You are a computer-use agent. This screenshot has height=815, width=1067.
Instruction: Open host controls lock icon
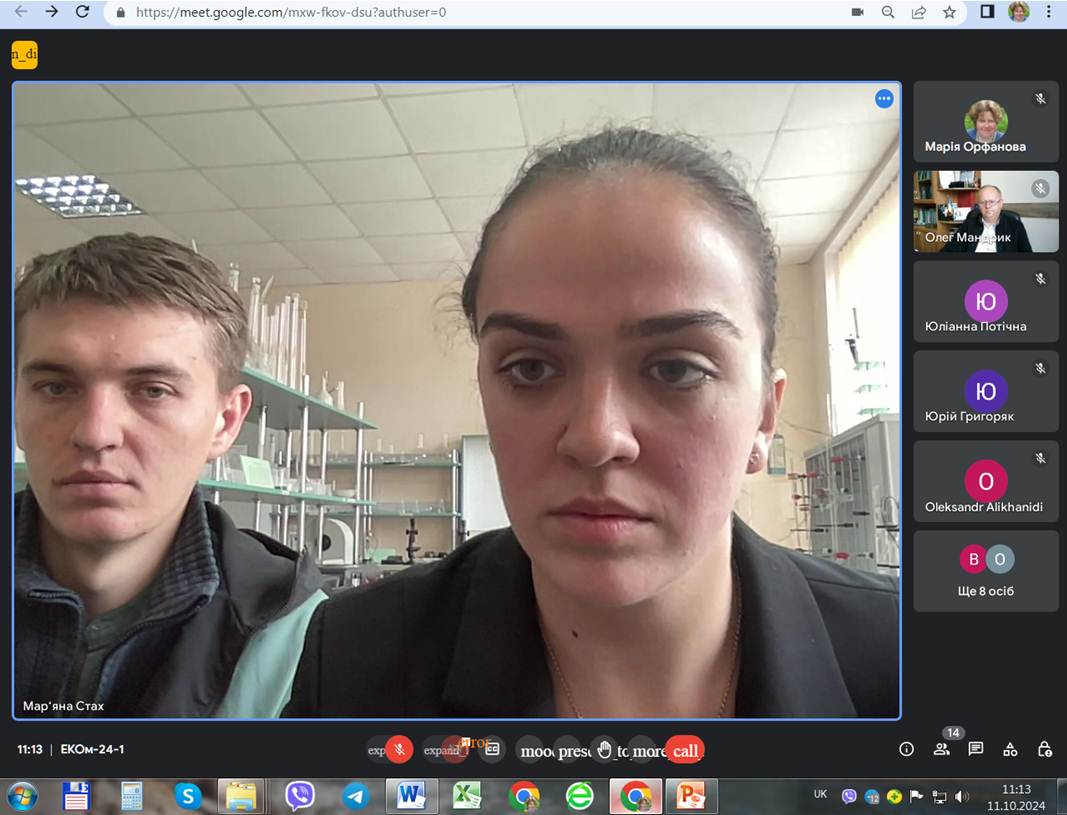pos(1045,749)
